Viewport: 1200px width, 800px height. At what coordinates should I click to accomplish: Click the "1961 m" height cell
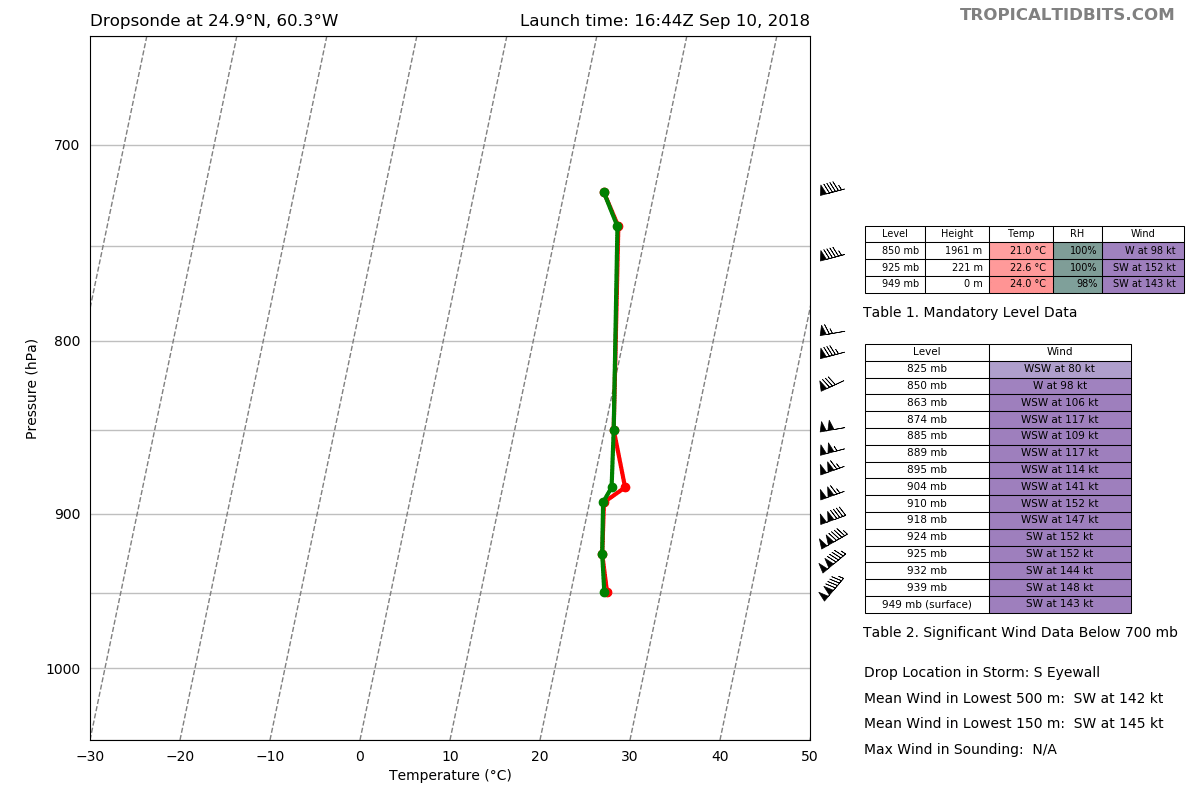[957, 251]
